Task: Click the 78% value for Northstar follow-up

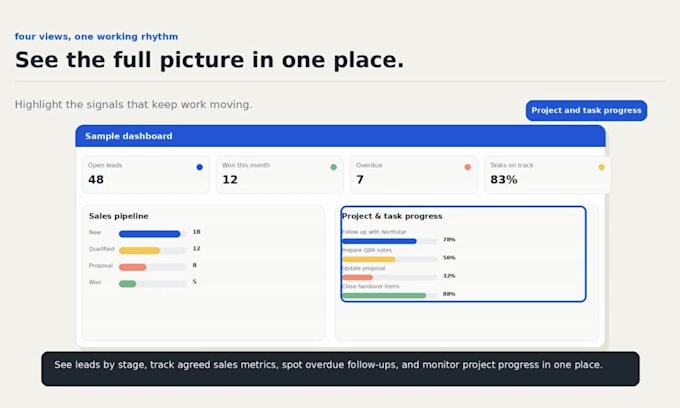Action: tap(449, 239)
